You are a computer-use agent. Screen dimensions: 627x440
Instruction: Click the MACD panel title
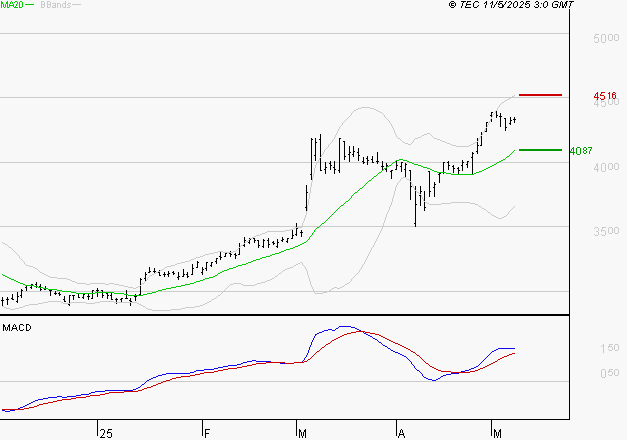click(17, 328)
